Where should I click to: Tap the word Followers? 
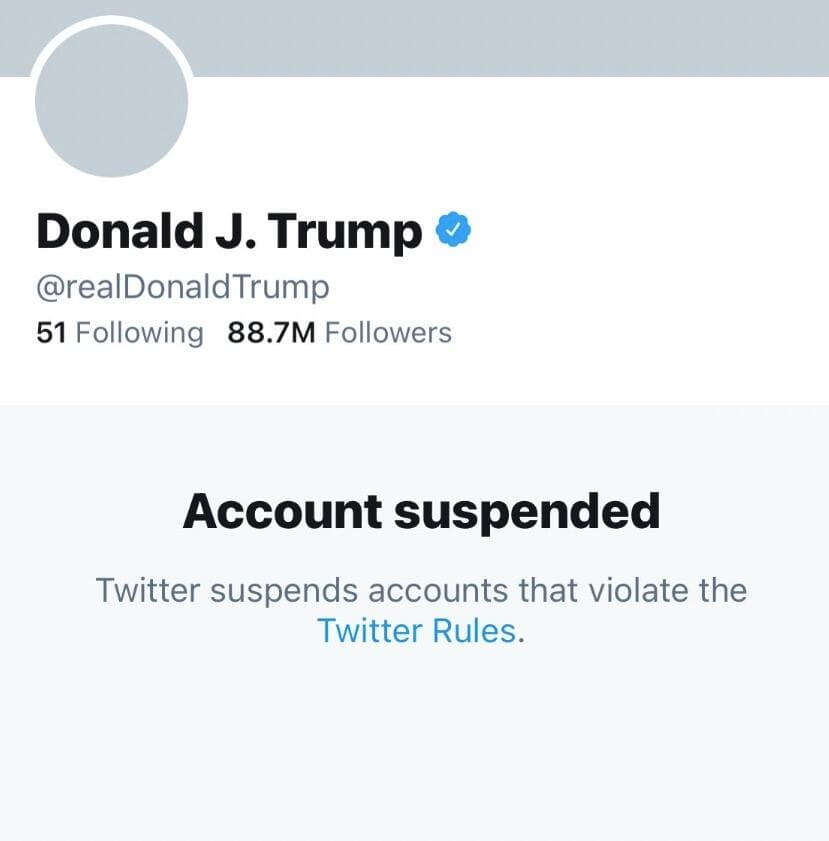(388, 332)
